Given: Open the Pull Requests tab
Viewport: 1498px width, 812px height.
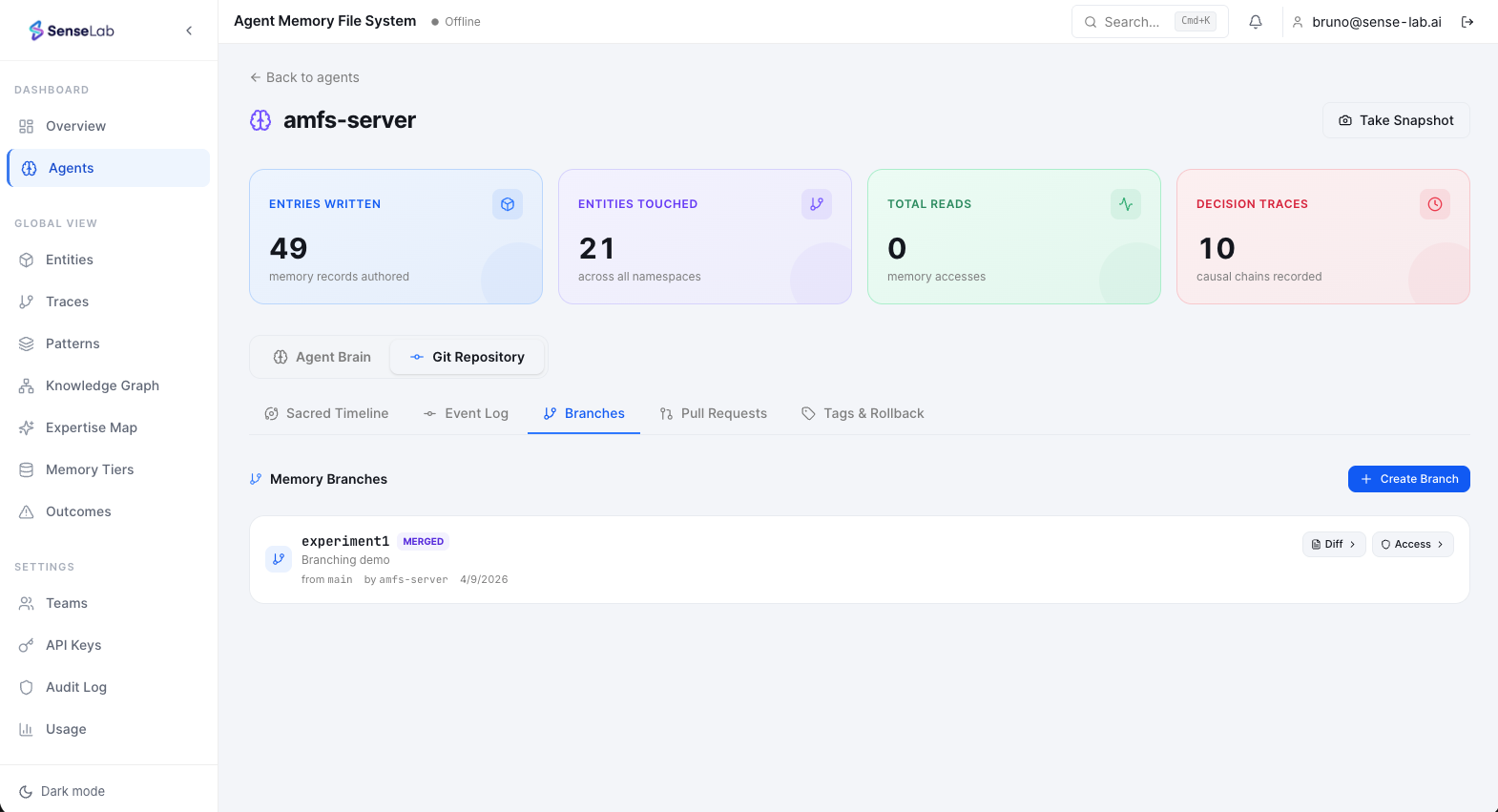Looking at the screenshot, I should coord(713,413).
